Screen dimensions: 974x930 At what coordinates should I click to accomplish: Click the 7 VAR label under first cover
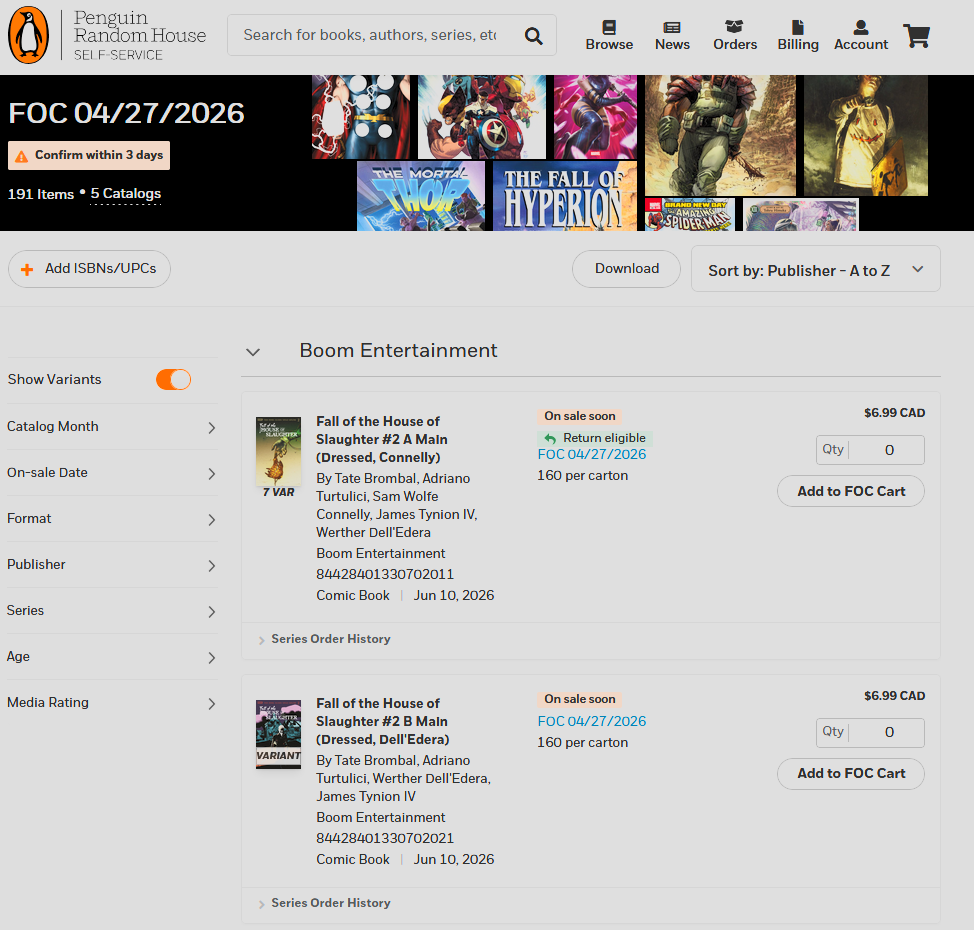(278, 493)
